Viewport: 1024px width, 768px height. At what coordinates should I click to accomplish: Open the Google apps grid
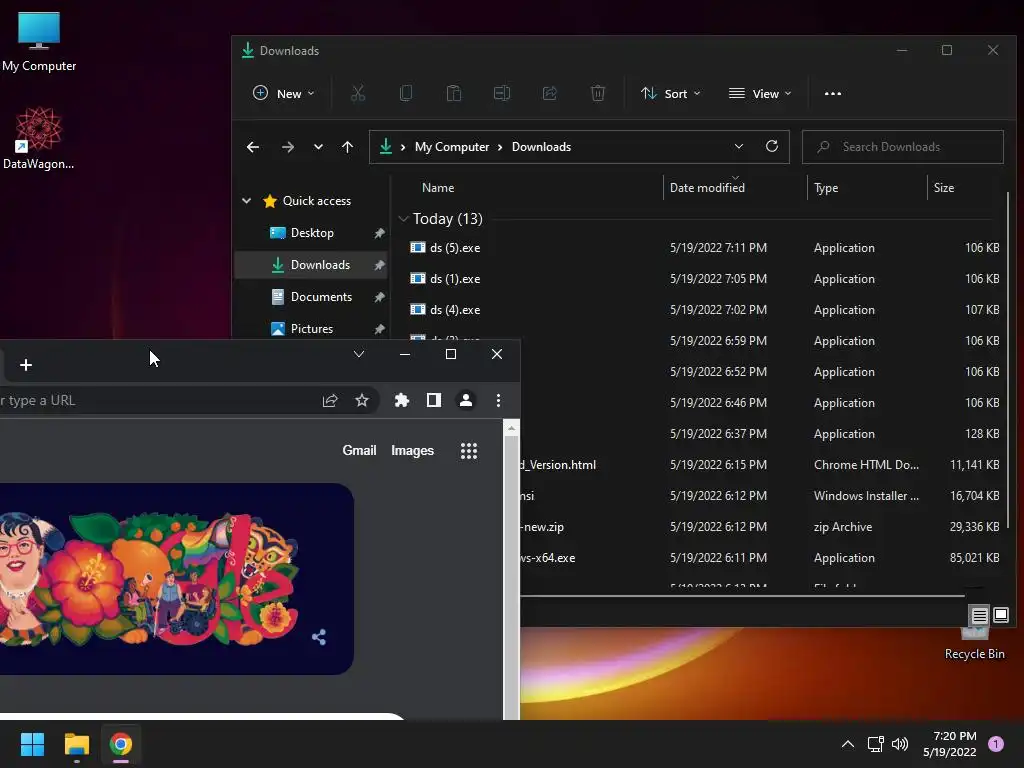[469, 451]
